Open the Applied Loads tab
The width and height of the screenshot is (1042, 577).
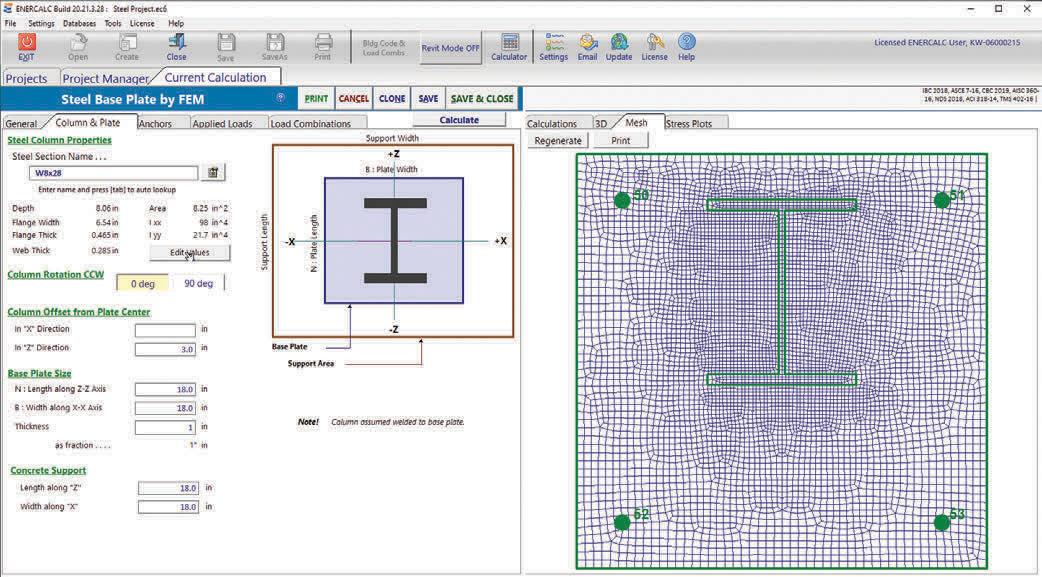coord(223,124)
